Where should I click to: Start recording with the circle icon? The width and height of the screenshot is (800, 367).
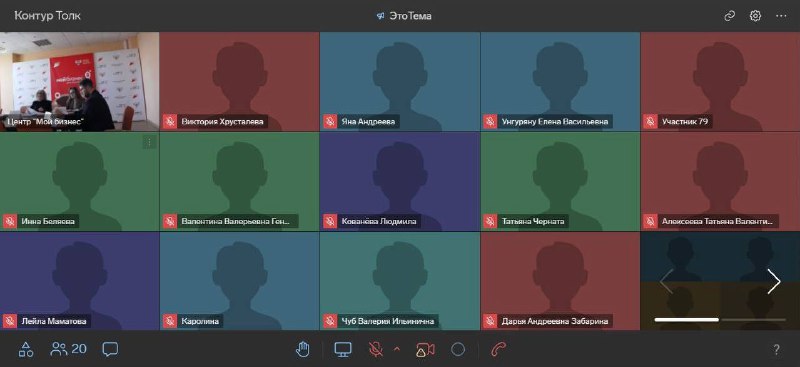pos(458,349)
